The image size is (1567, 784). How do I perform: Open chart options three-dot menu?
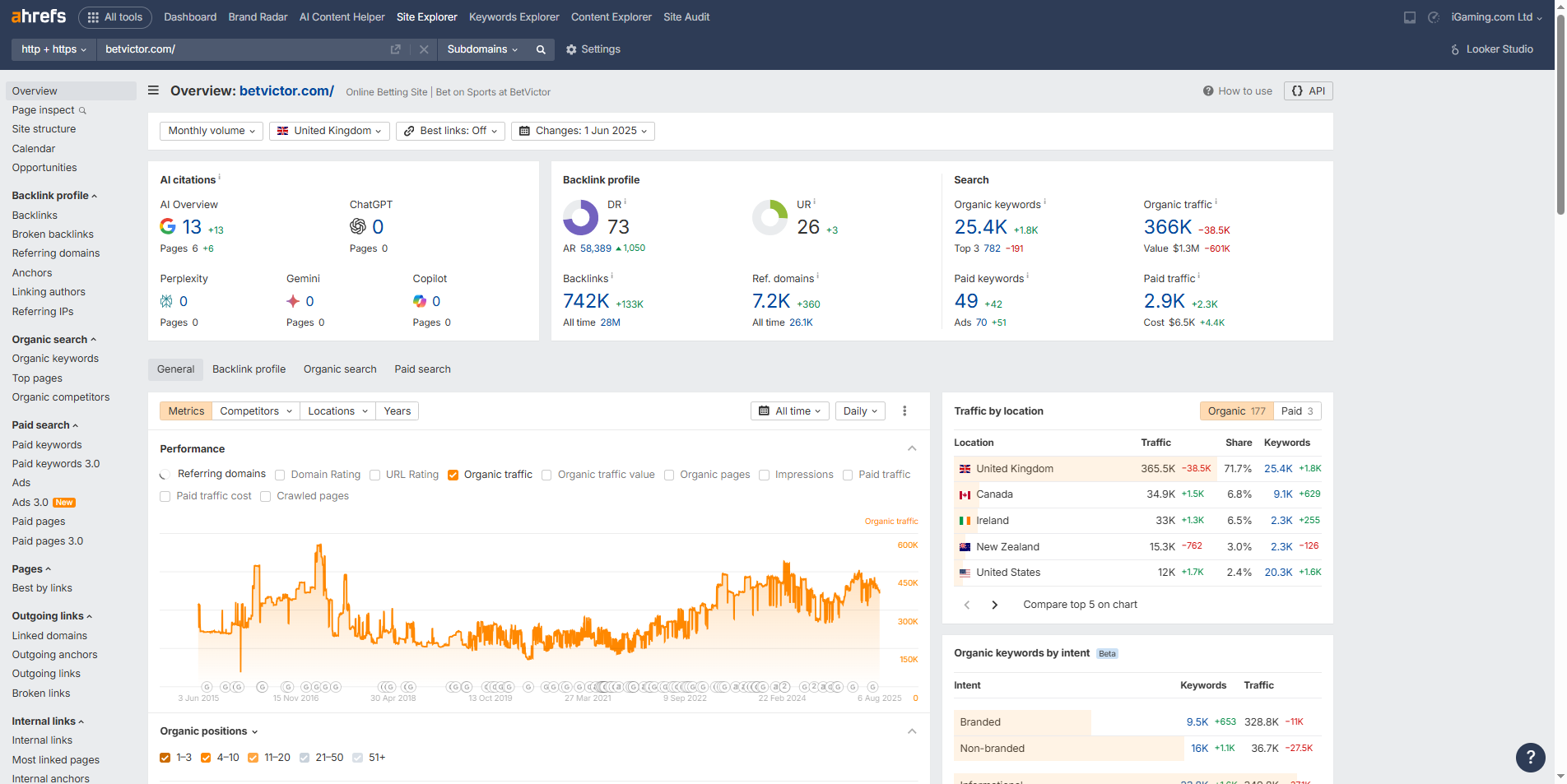point(904,411)
